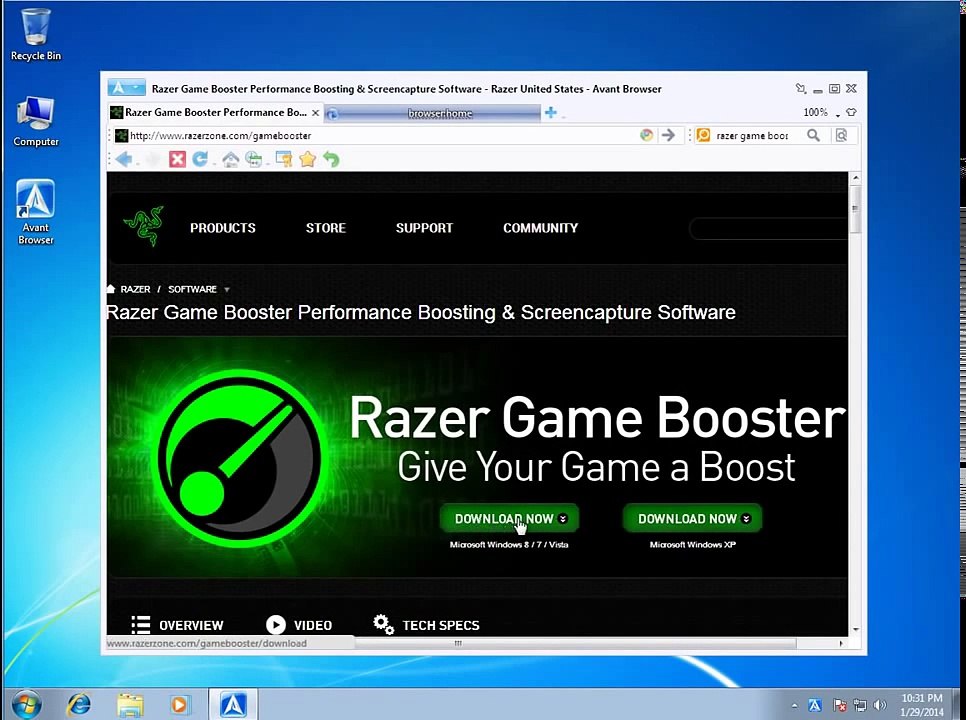Open the Avant Browser main menu button

(x=126, y=87)
